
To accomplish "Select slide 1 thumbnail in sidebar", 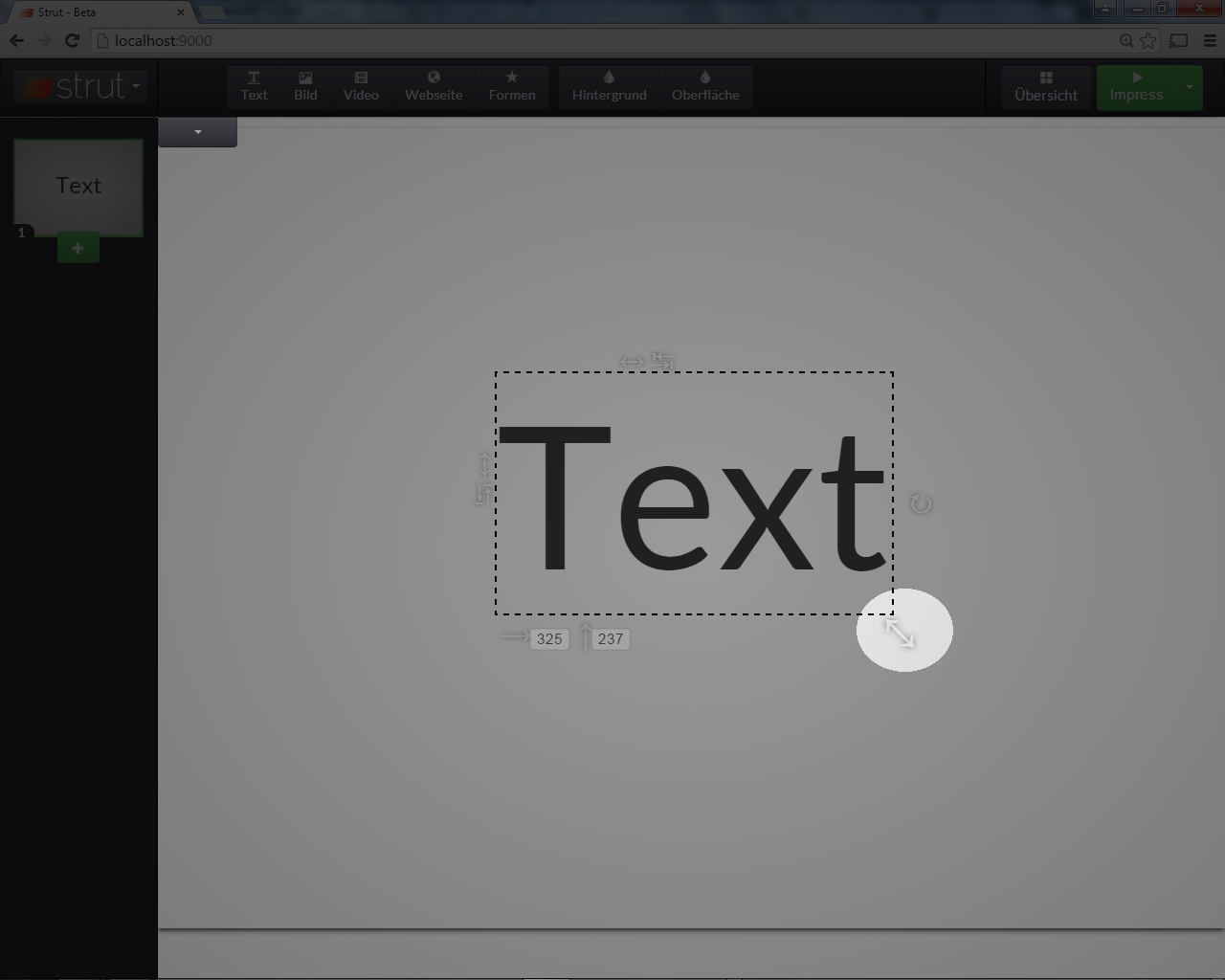I will 78,187.
